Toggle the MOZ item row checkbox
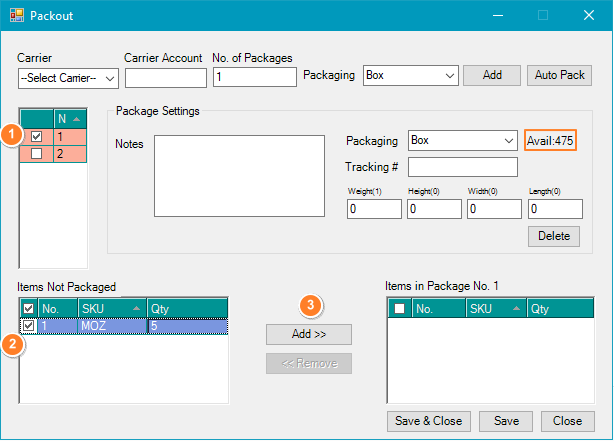Image resolution: width=614 pixels, height=441 pixels. pos(28,326)
